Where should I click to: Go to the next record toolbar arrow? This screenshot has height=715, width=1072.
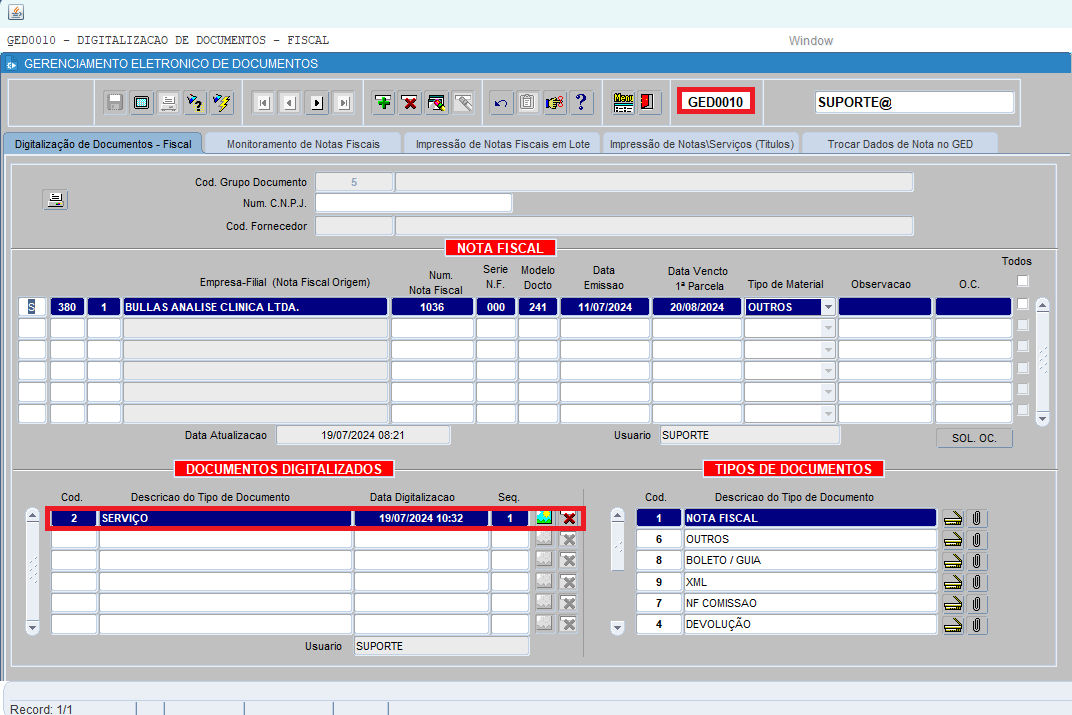tap(317, 103)
